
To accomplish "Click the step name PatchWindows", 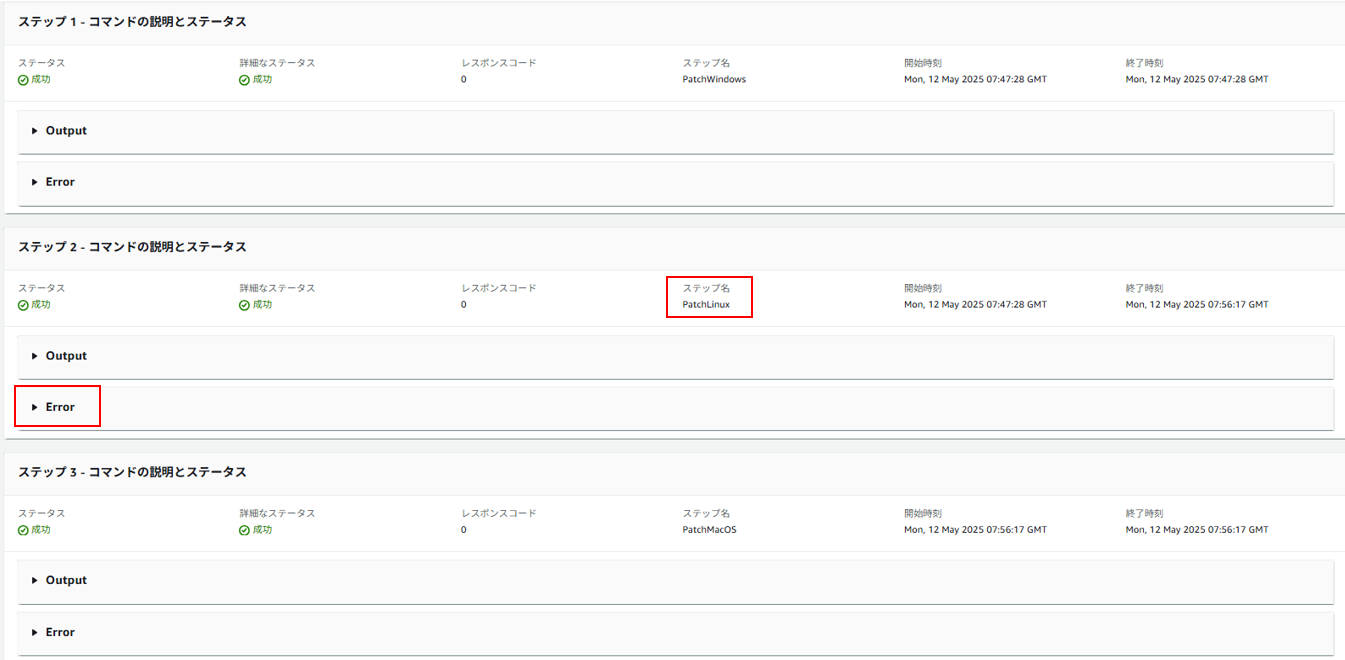I will coord(714,80).
